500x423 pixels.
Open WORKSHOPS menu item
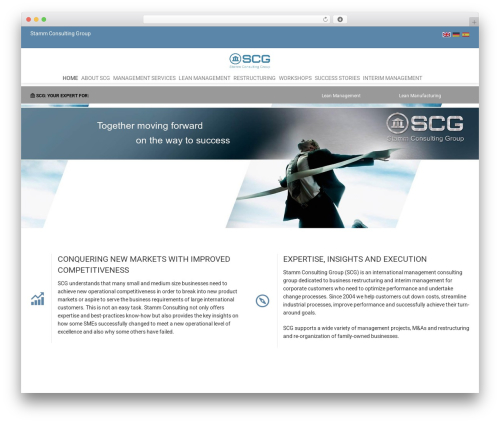pos(295,78)
